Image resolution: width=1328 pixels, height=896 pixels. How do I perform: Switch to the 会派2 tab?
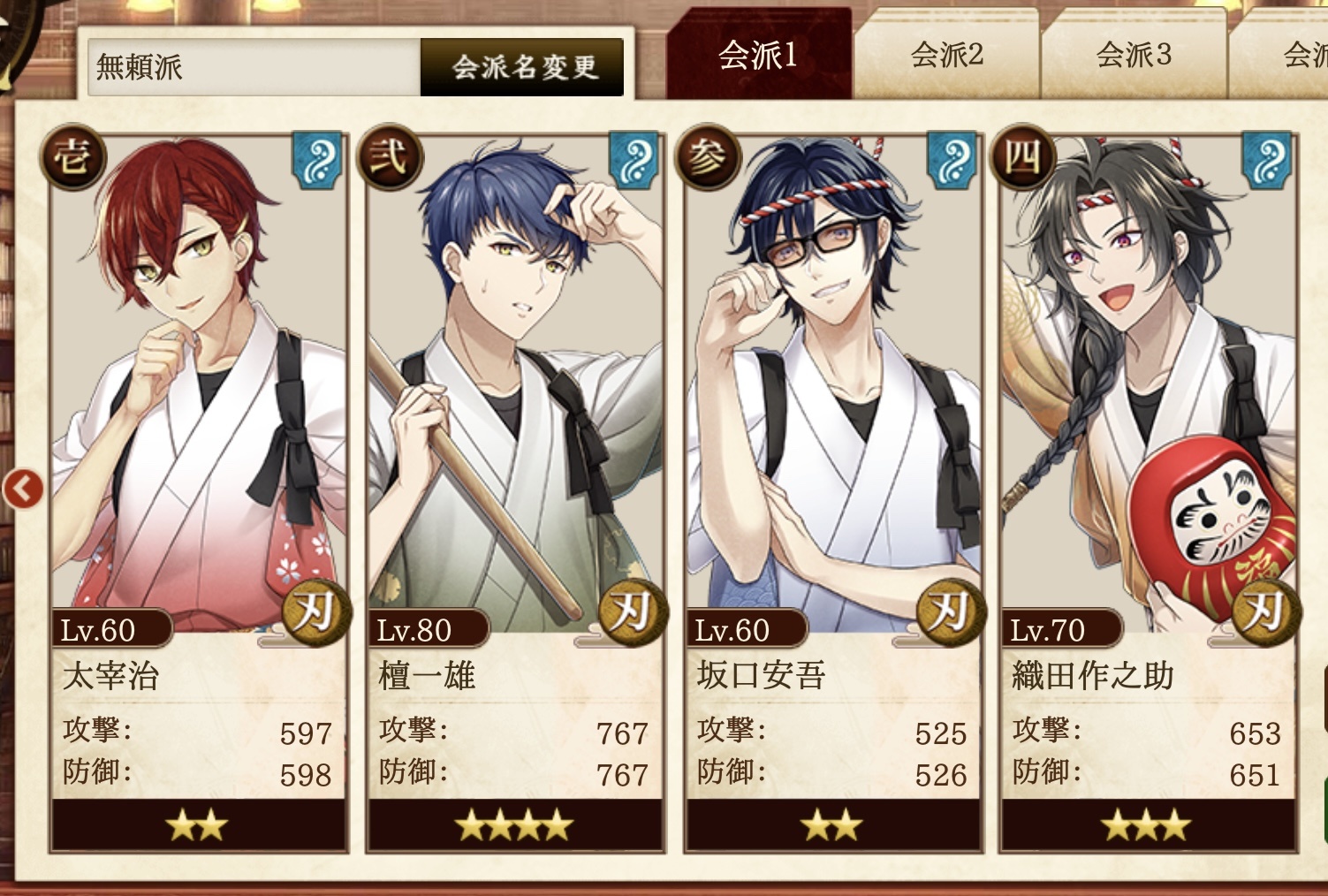coord(946,55)
